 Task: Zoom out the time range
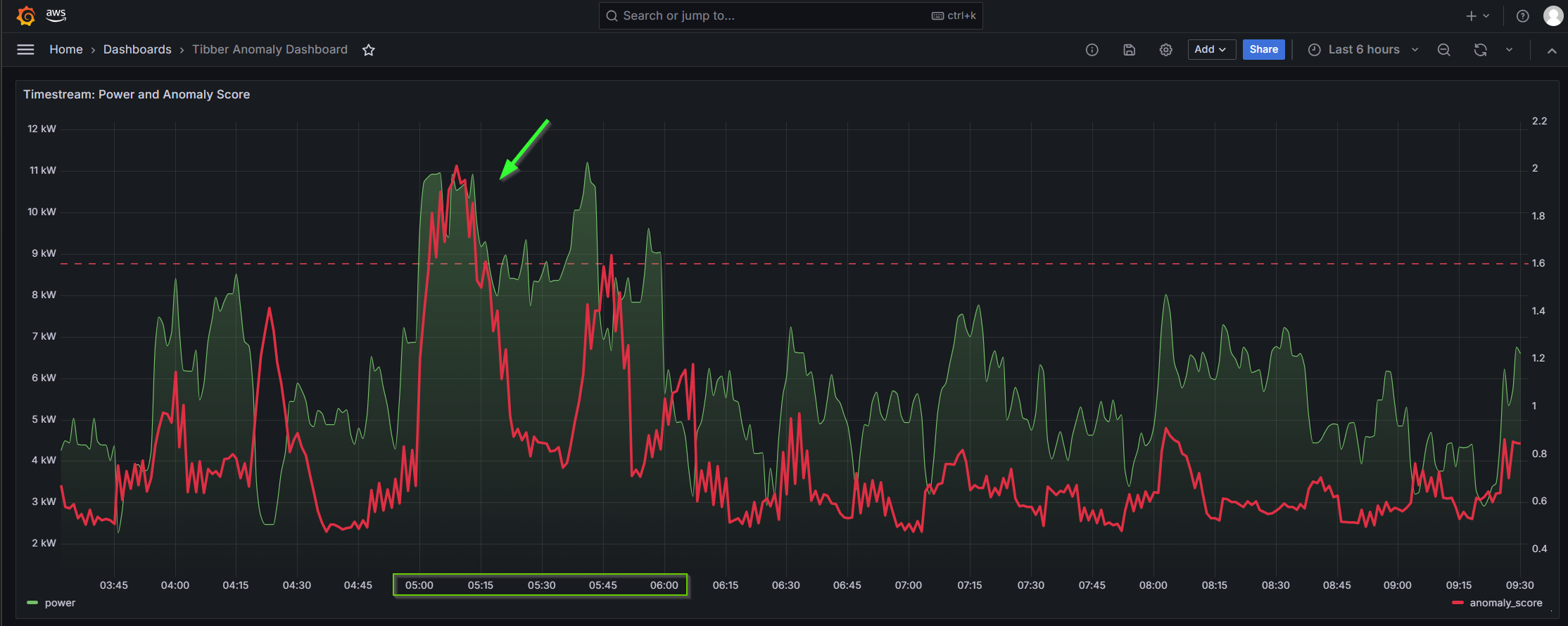click(x=1443, y=50)
